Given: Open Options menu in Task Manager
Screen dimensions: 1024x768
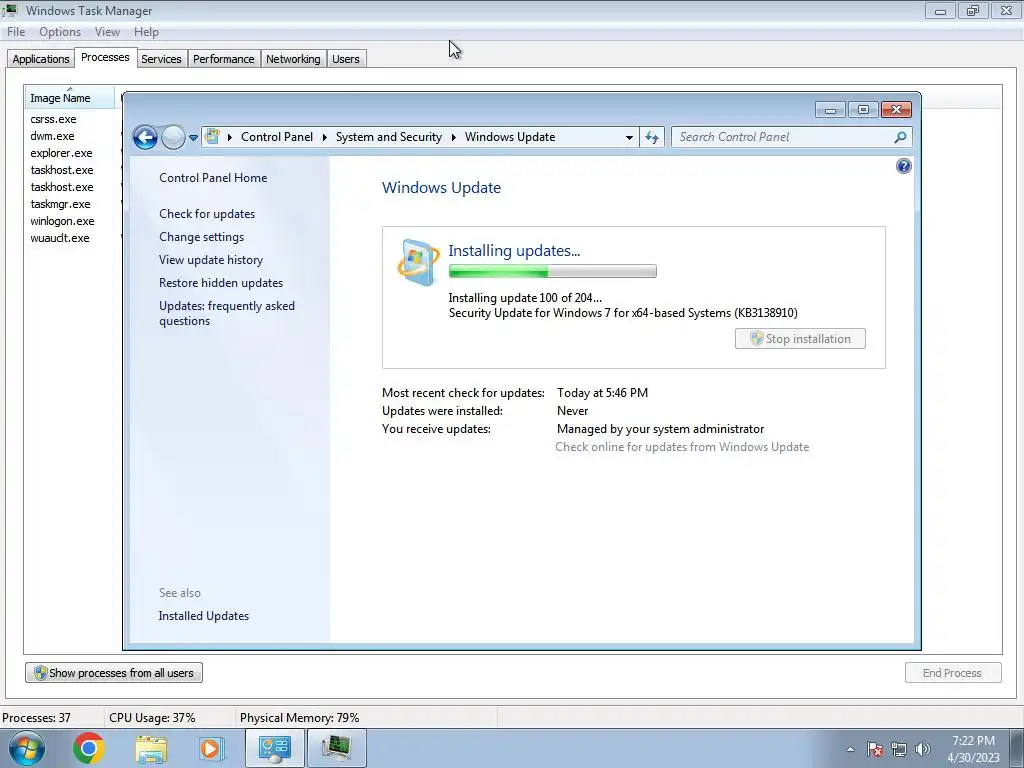Looking at the screenshot, I should point(60,32).
